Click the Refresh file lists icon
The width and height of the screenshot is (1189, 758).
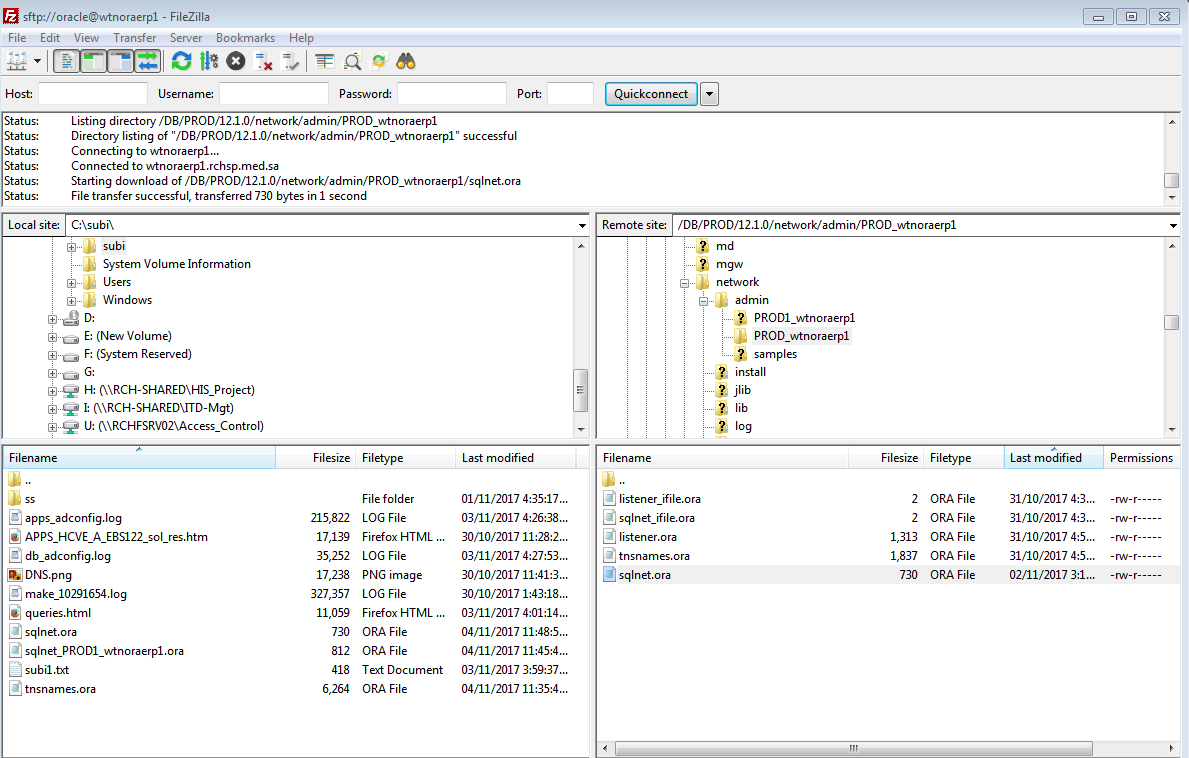pos(181,61)
